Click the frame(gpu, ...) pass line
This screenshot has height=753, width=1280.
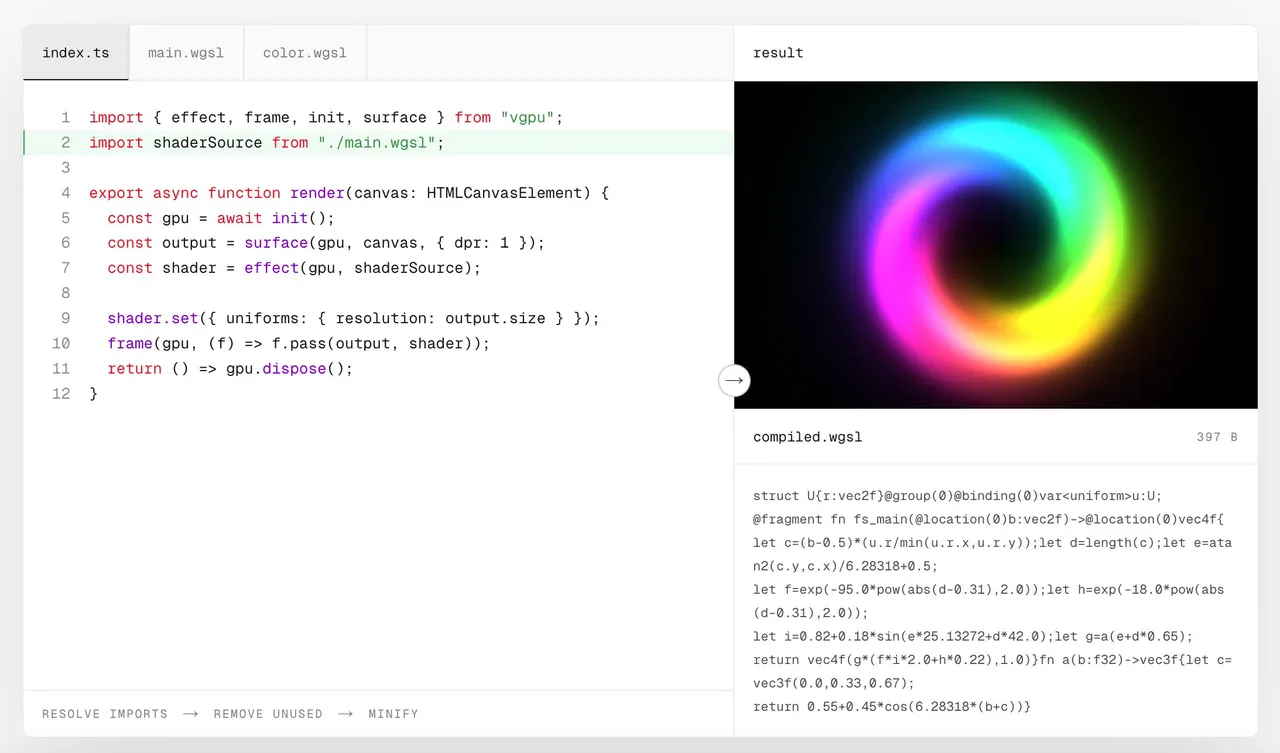pos(299,343)
